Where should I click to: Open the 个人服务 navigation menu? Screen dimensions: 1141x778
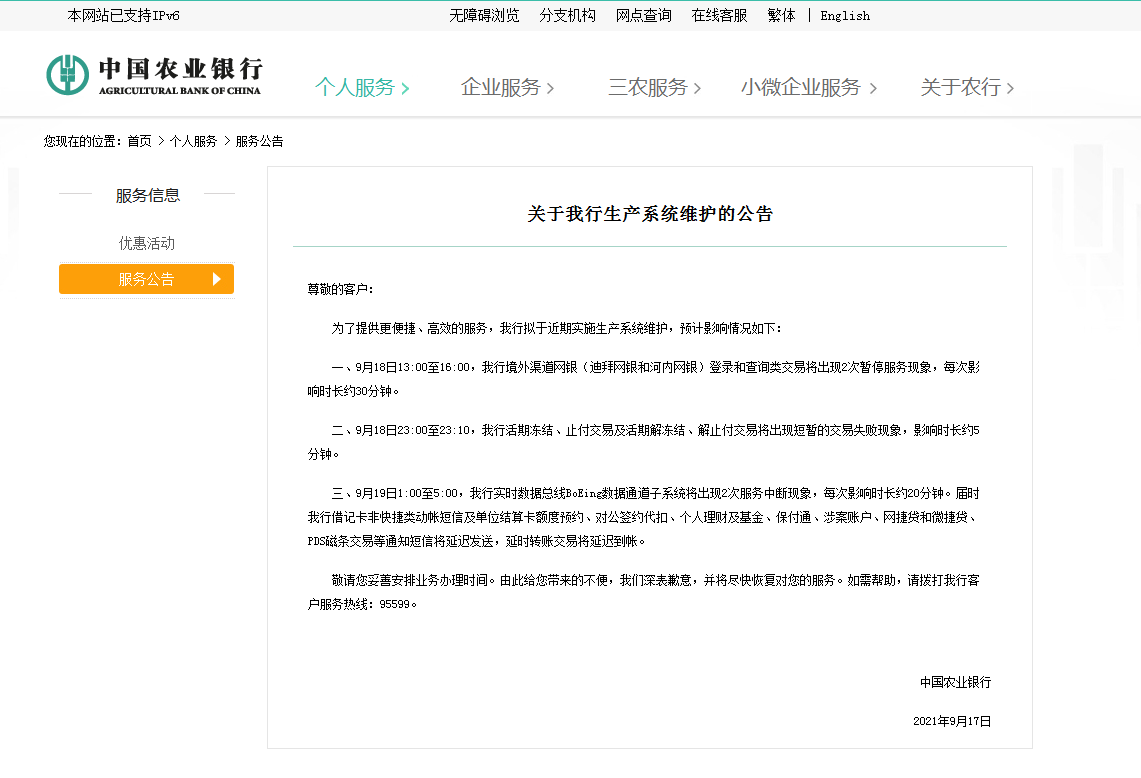tap(356, 88)
